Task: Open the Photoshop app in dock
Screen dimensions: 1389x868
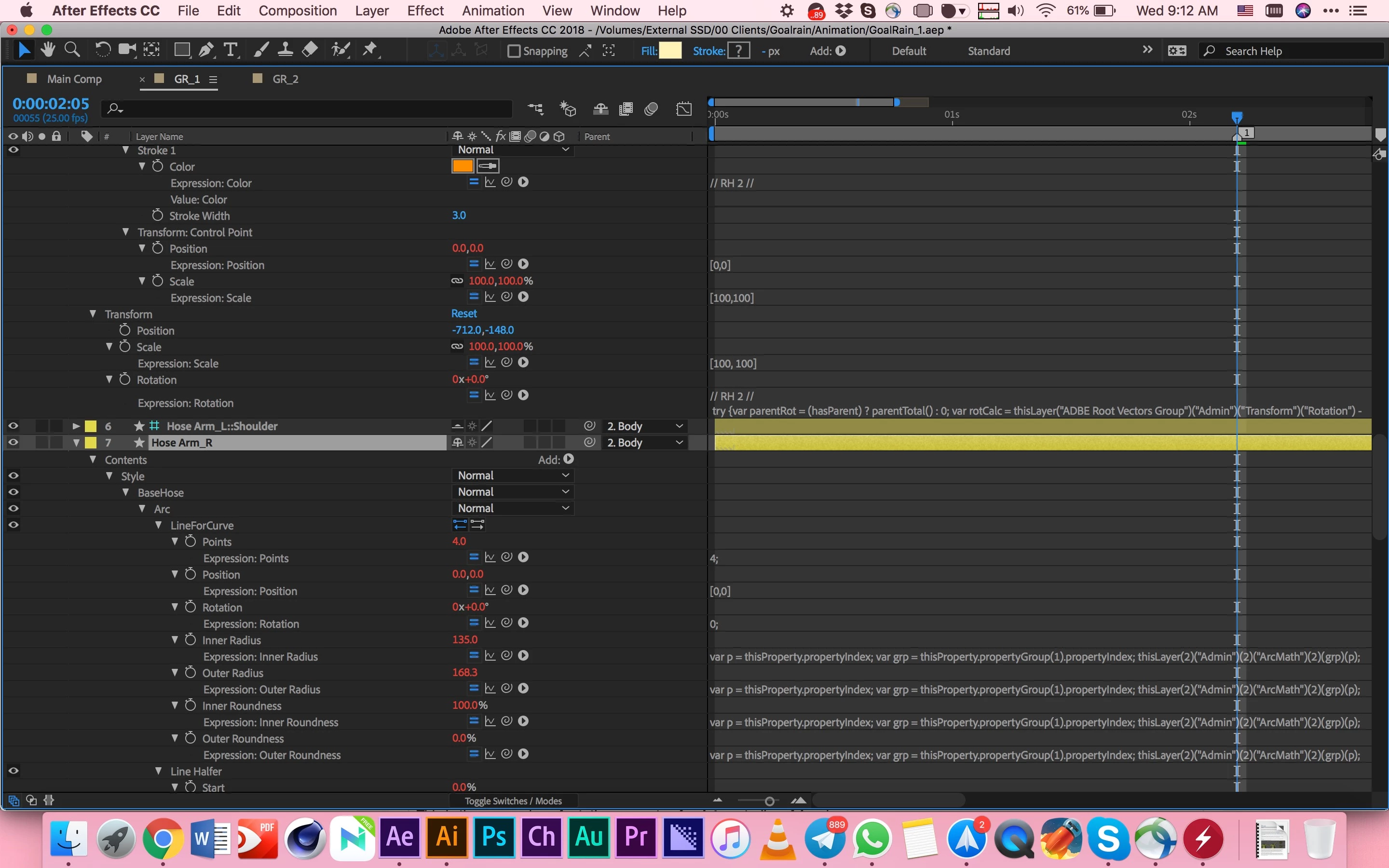Action: (x=493, y=838)
